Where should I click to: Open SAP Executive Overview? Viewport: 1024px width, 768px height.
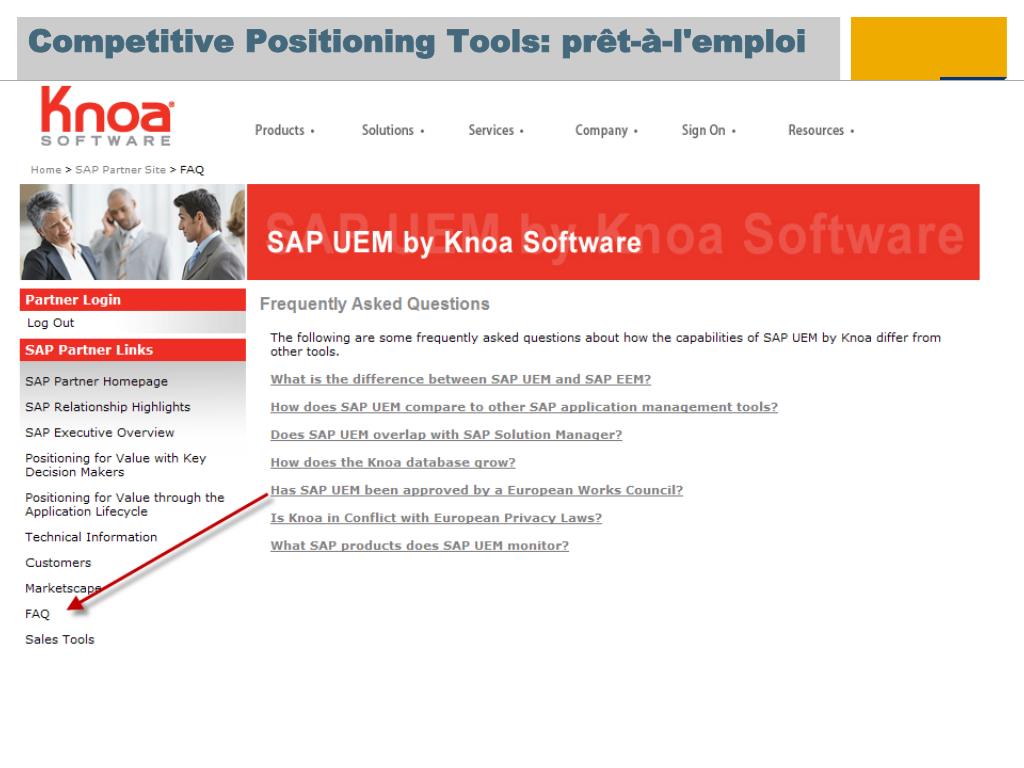[99, 432]
